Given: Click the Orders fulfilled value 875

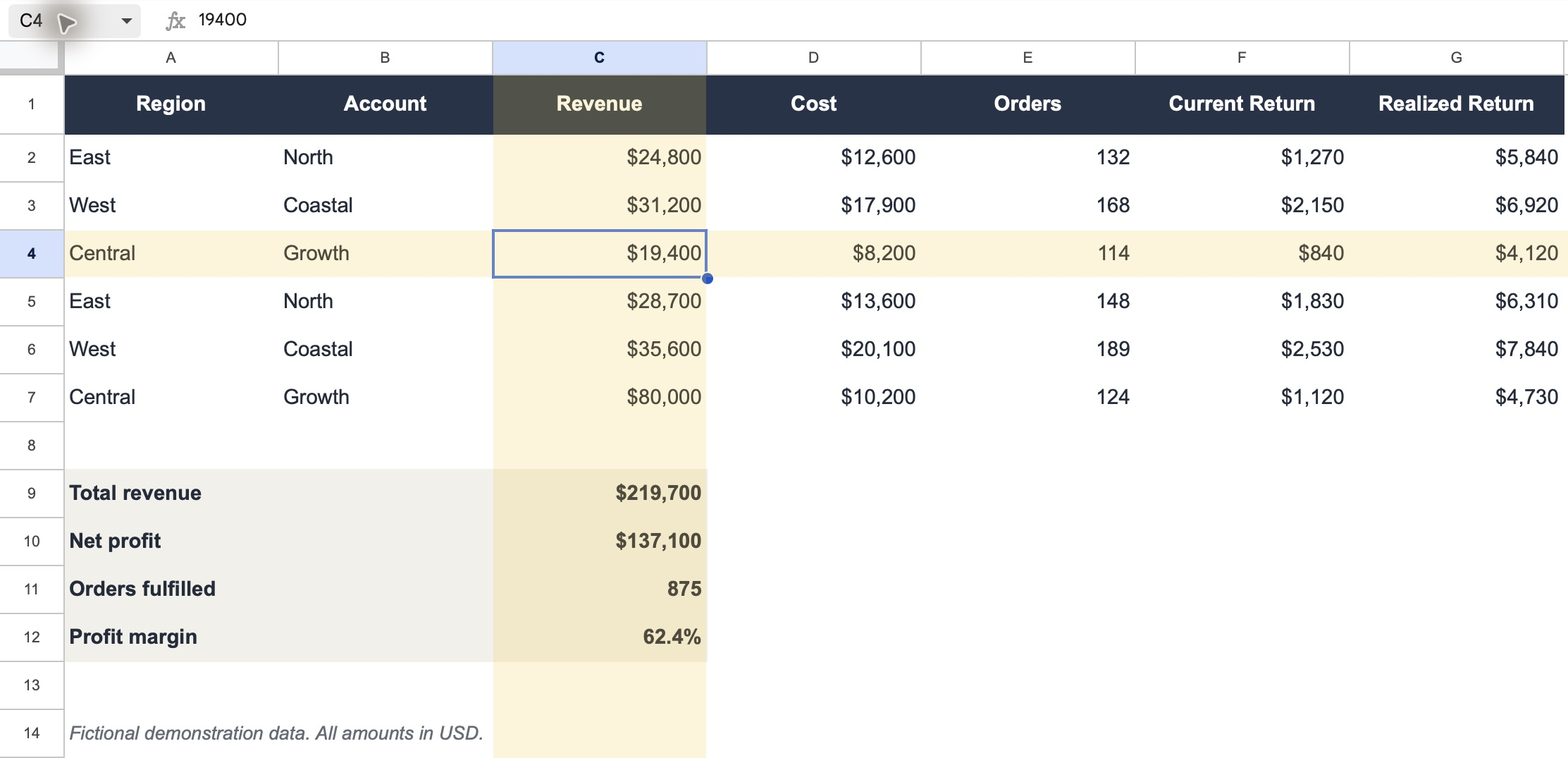Looking at the screenshot, I should tap(600, 589).
